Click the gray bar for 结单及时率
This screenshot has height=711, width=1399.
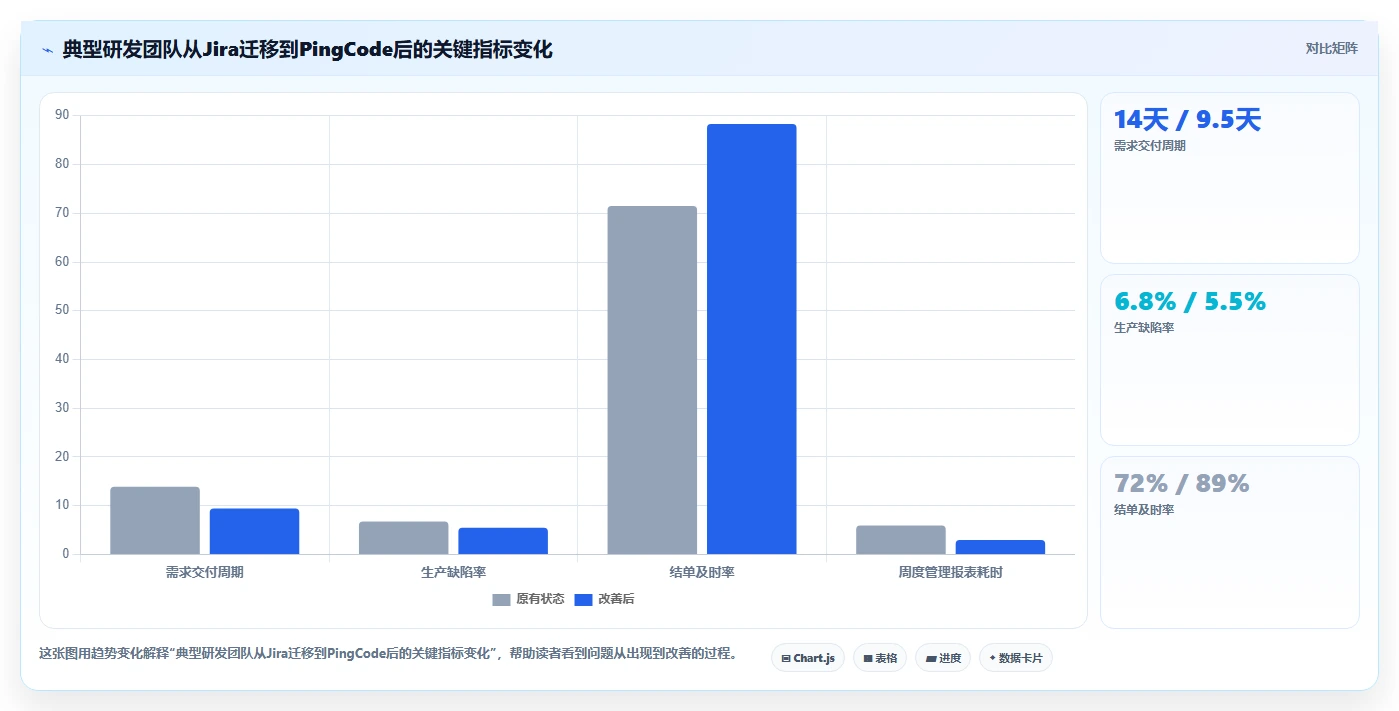652,380
